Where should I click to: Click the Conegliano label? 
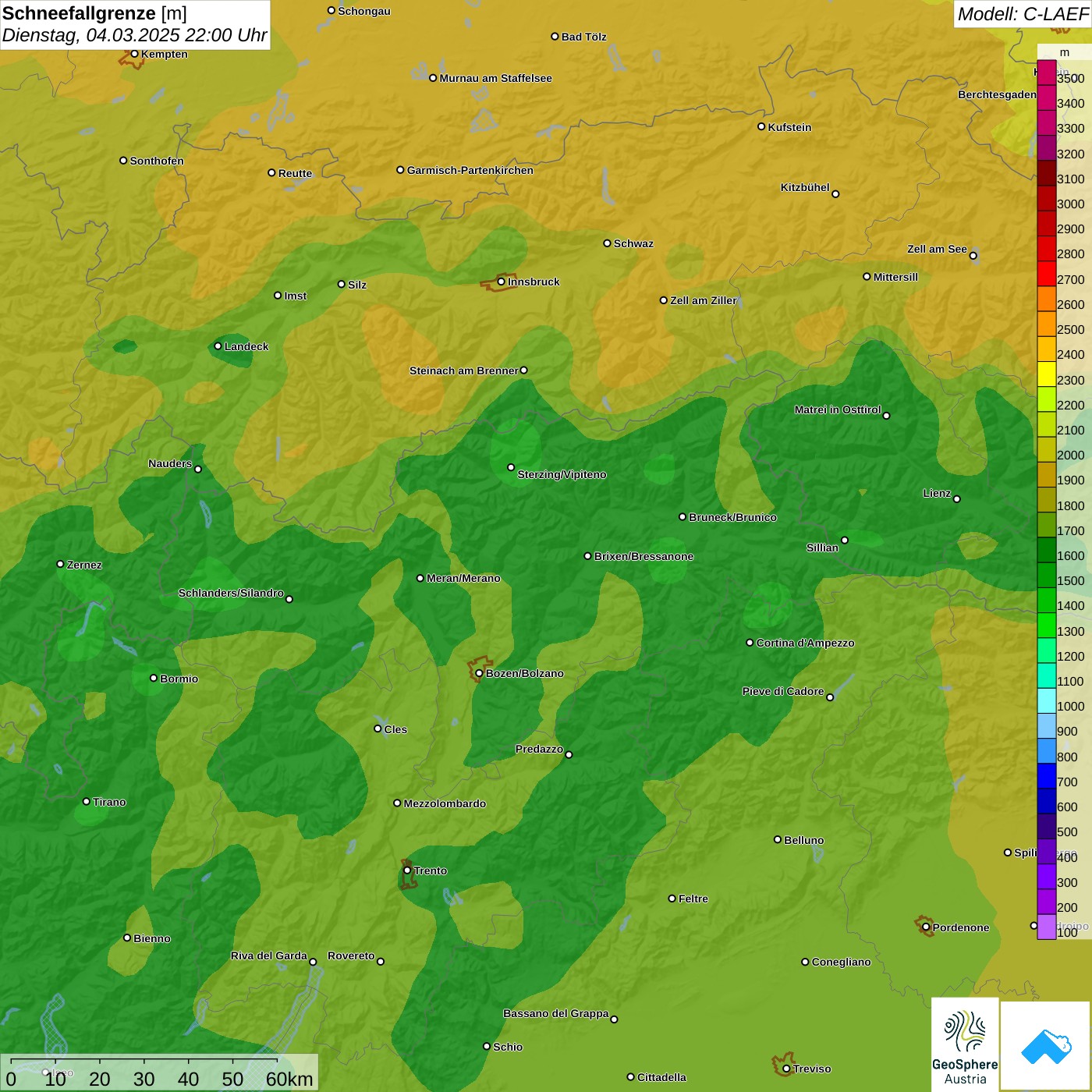[841, 962]
